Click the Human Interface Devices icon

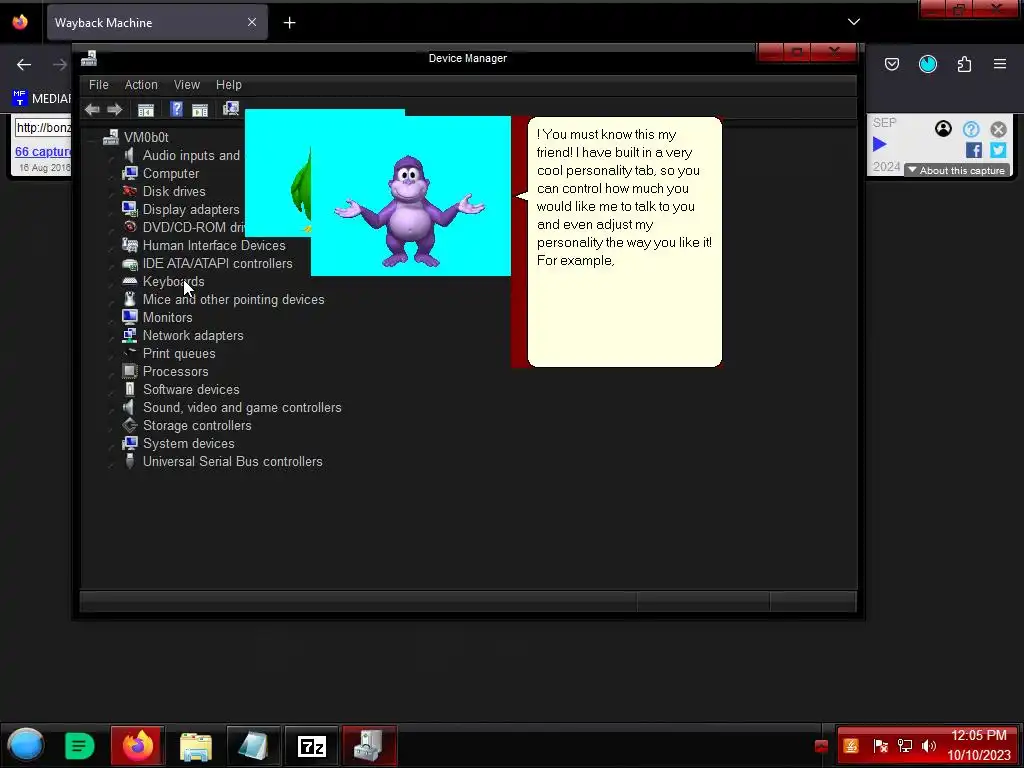[129, 245]
